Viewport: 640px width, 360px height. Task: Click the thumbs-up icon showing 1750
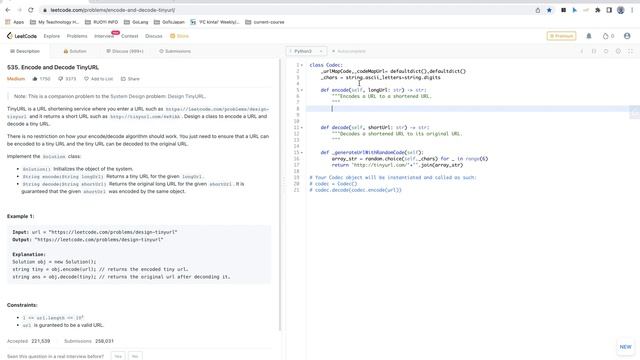point(35,79)
